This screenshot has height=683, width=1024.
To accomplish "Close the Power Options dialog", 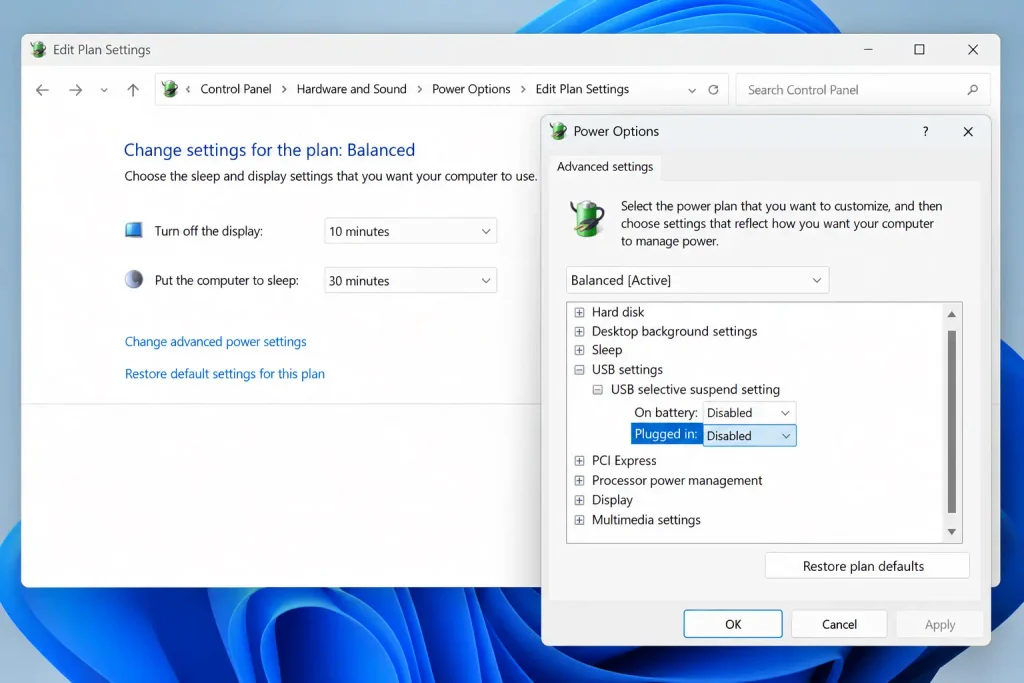I will coord(968,132).
